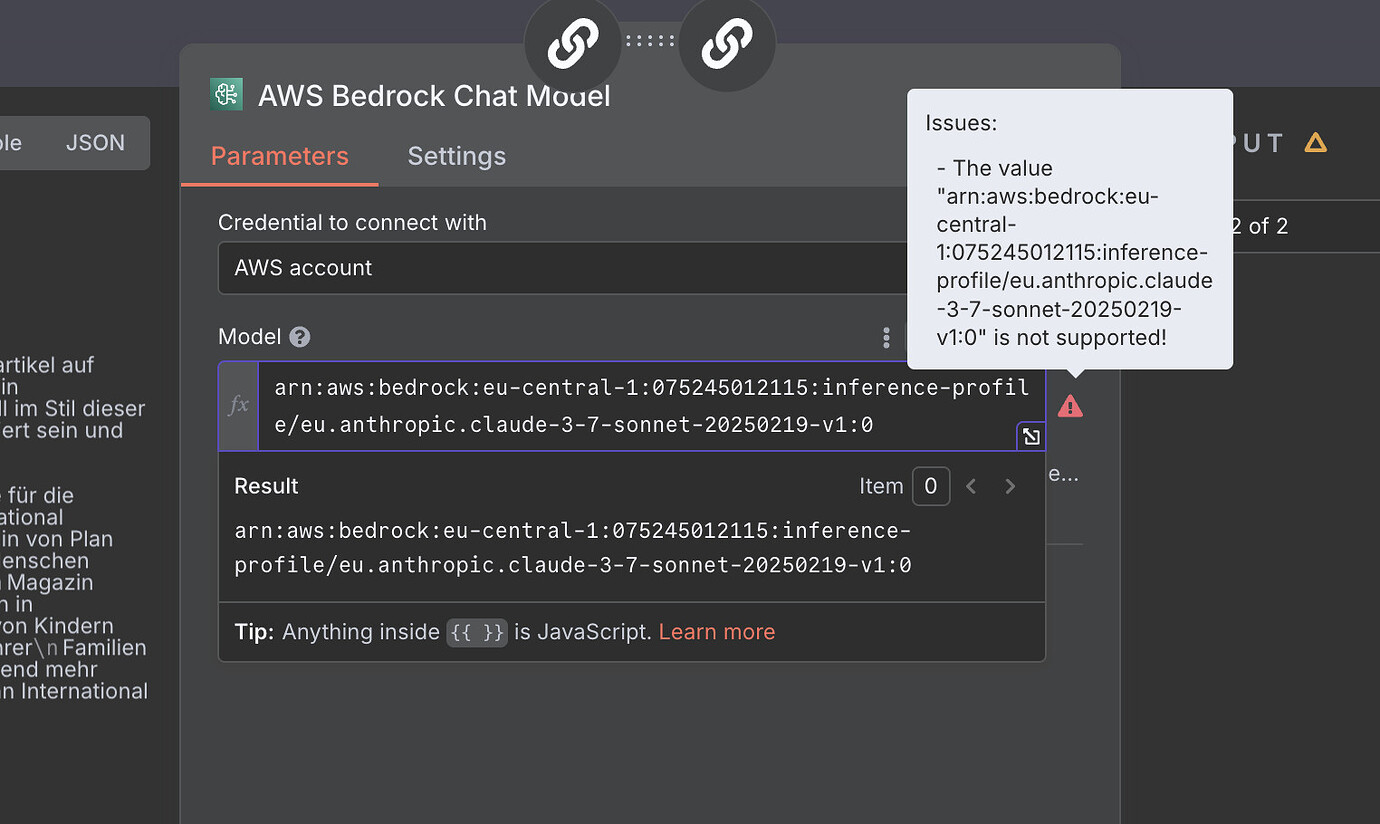
Task: Click the right chain link connector icon
Action: pyautogui.click(x=727, y=44)
